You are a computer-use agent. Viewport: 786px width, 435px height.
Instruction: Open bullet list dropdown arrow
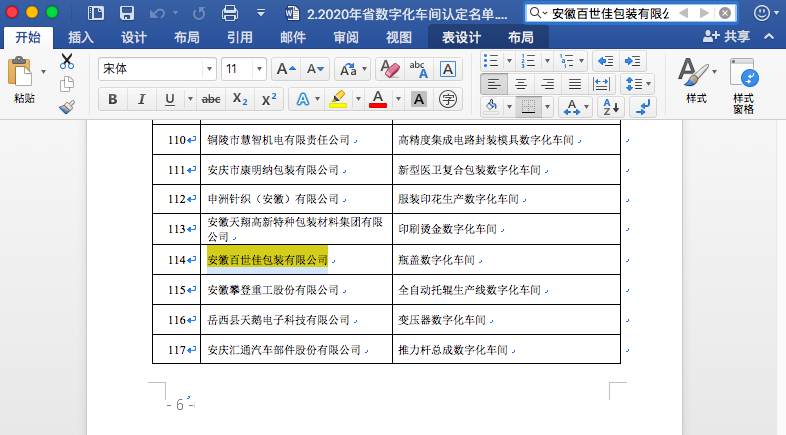pos(509,61)
